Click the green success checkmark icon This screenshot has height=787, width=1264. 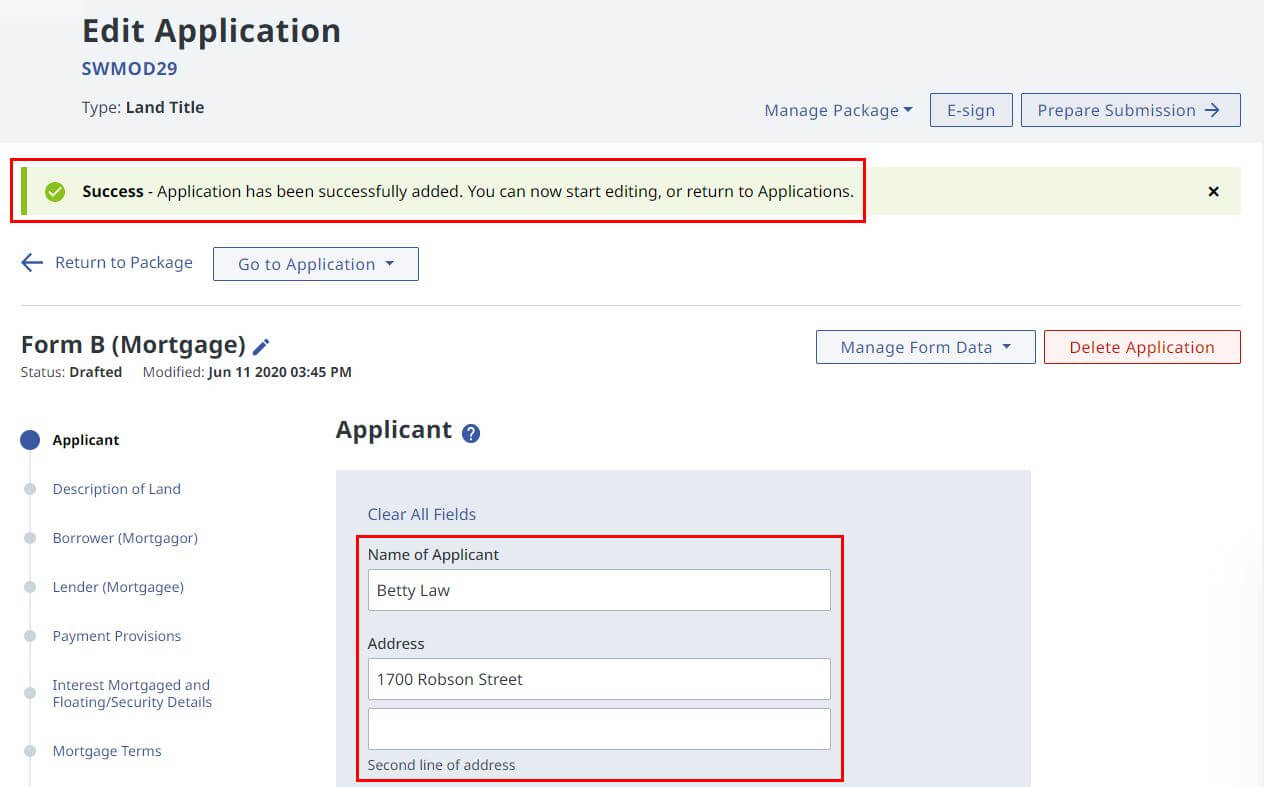click(55, 191)
